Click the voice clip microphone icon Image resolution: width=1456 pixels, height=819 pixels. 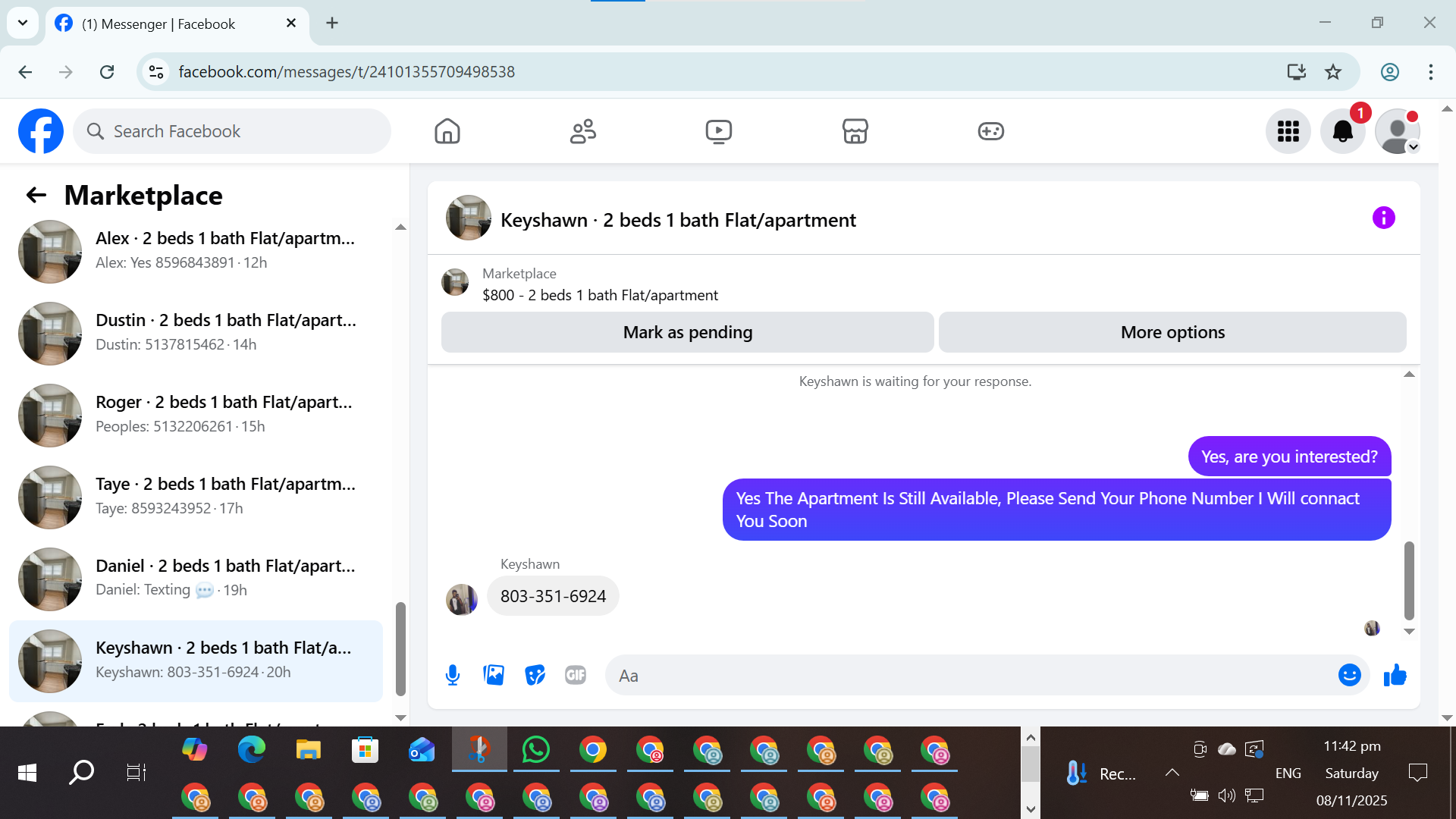point(453,675)
